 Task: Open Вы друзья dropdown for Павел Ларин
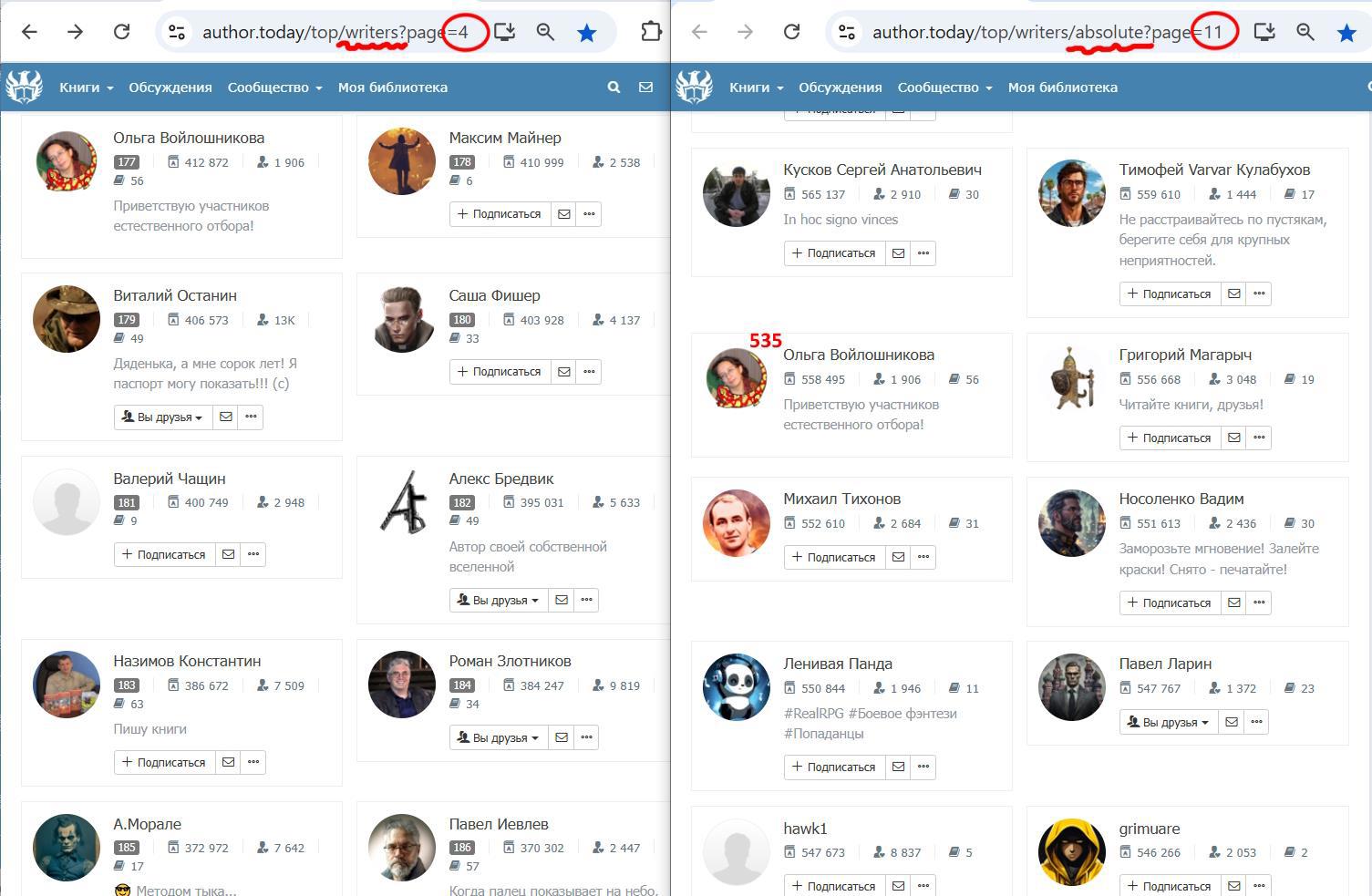coord(1170,722)
